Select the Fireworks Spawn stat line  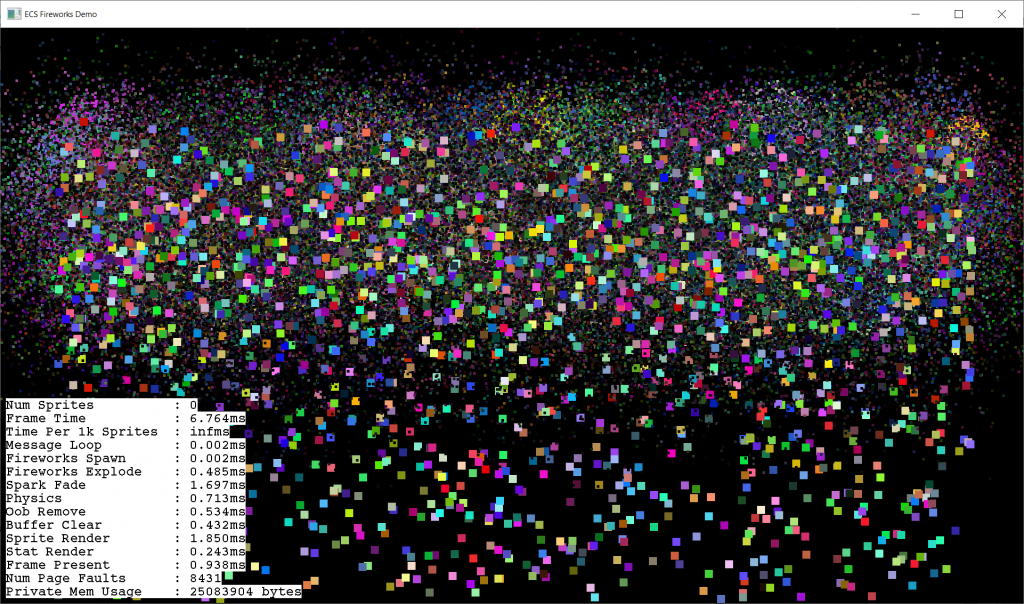125,458
